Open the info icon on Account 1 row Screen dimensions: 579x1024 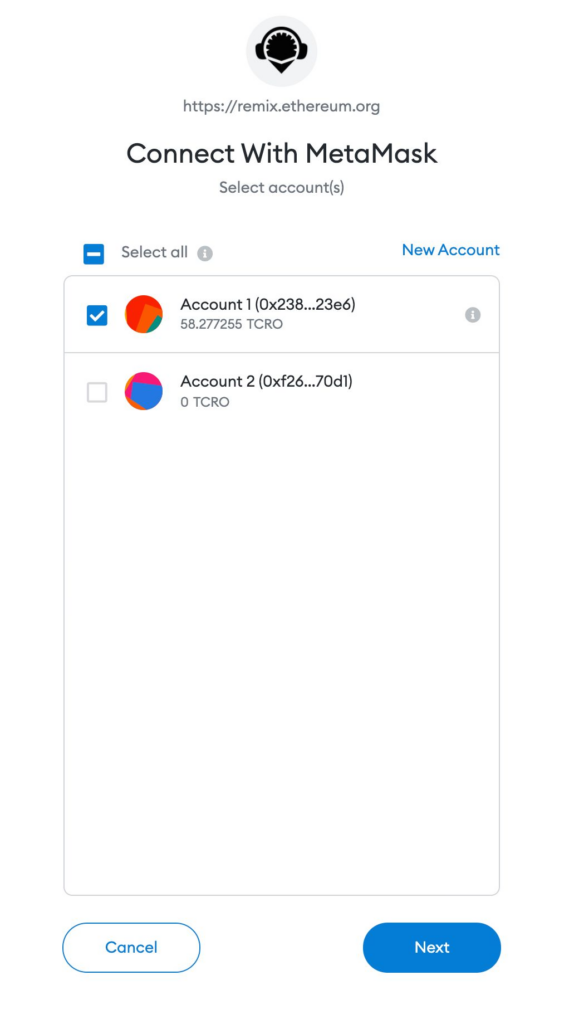pos(473,315)
